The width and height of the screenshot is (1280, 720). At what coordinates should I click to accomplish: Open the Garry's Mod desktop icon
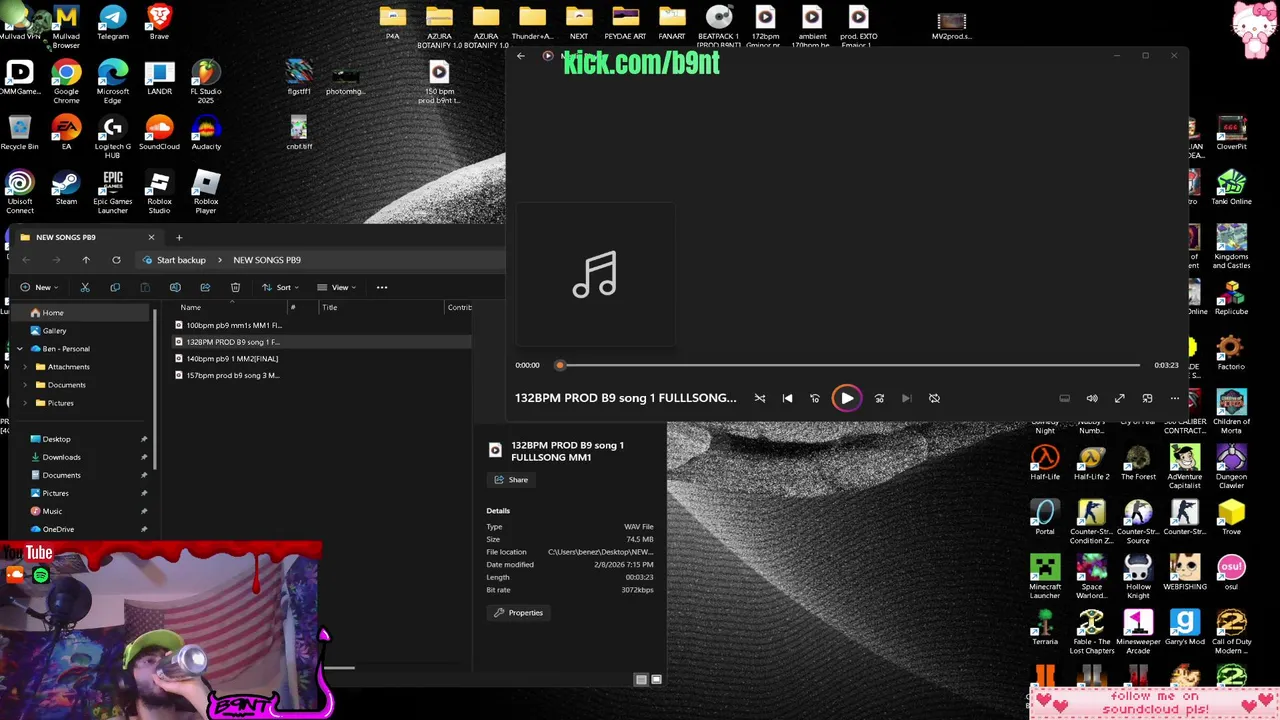pos(1185,628)
